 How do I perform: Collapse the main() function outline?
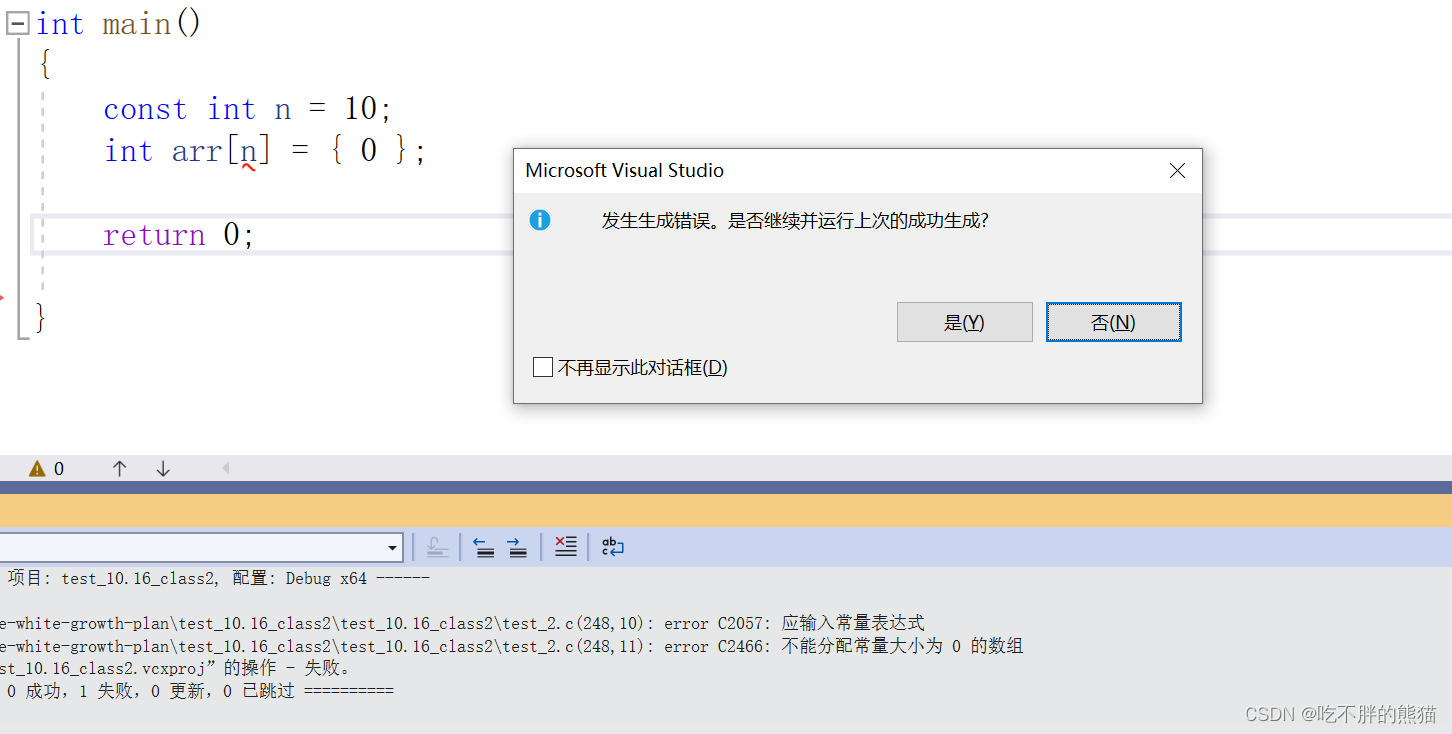coord(17,24)
